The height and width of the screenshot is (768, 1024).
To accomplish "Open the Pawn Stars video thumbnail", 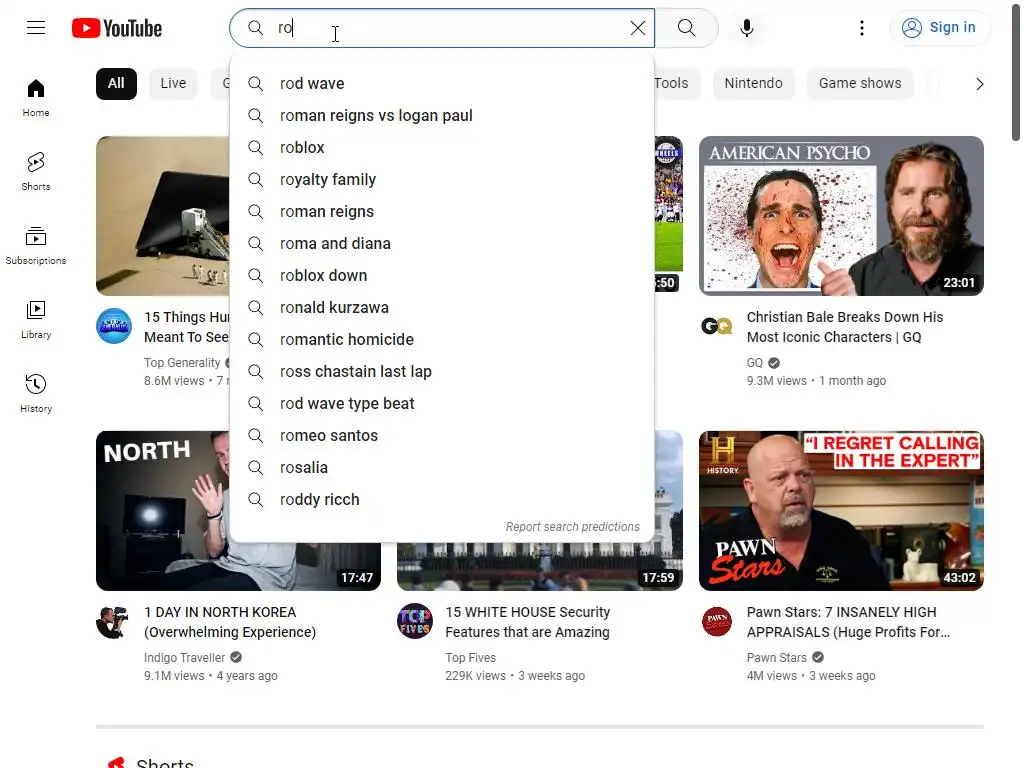I will point(841,511).
